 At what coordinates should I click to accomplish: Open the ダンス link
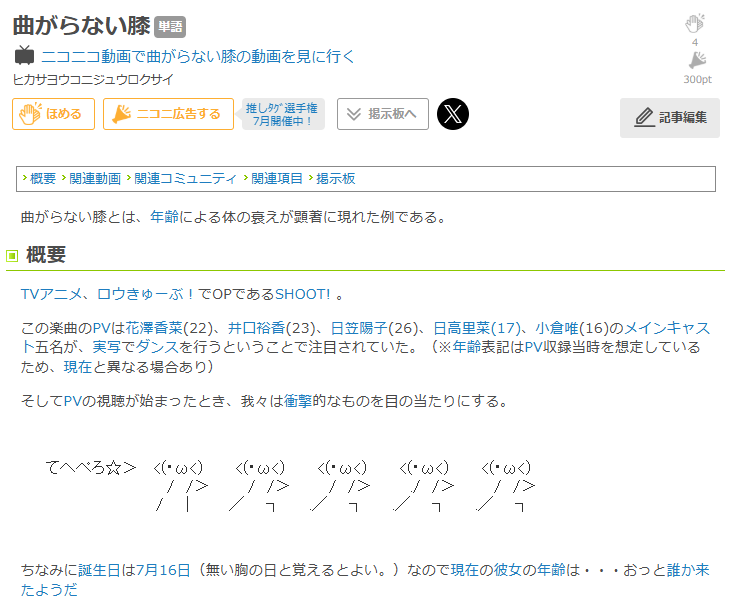coord(157,347)
